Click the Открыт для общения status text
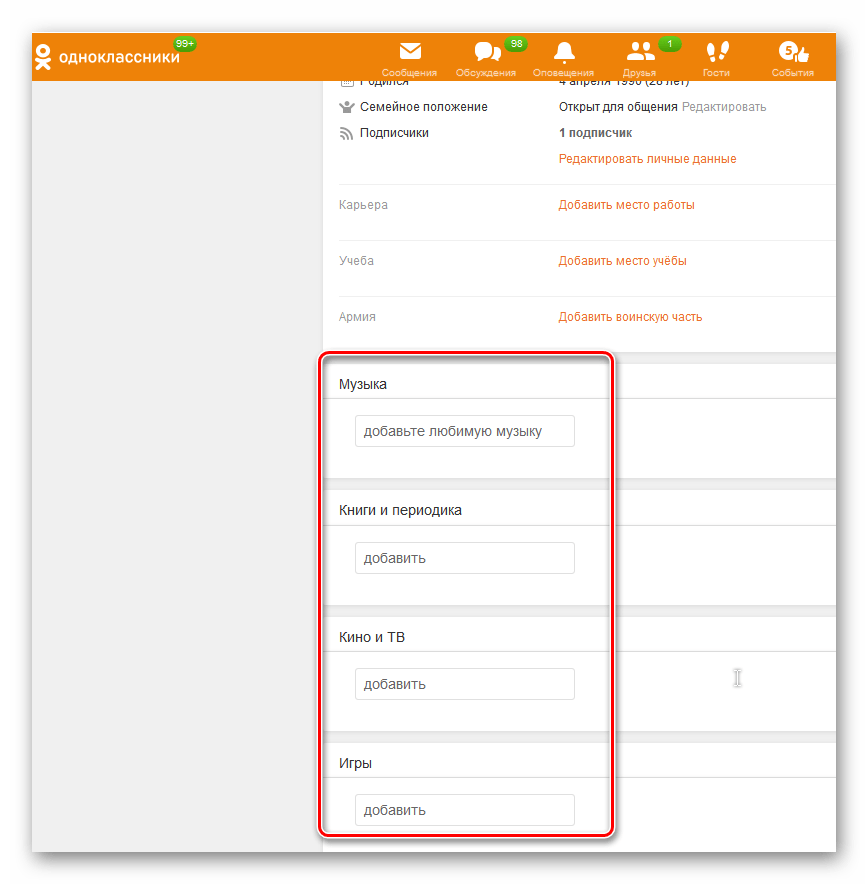 tap(618, 107)
